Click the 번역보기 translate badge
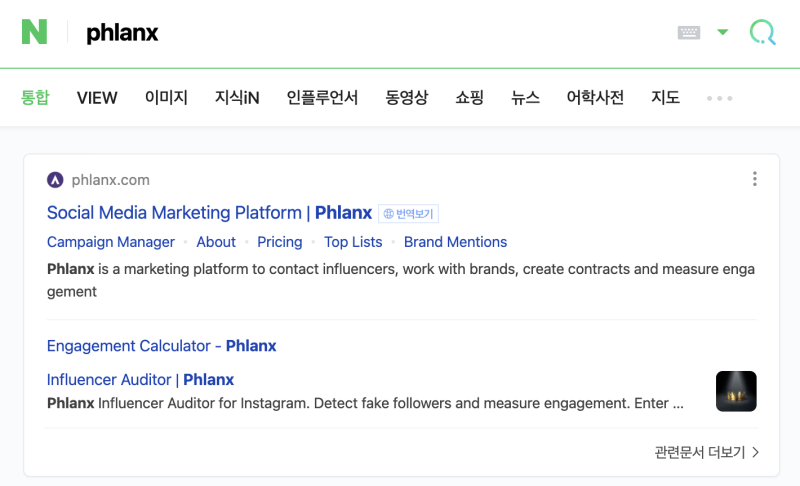This screenshot has width=800, height=486. [408, 214]
